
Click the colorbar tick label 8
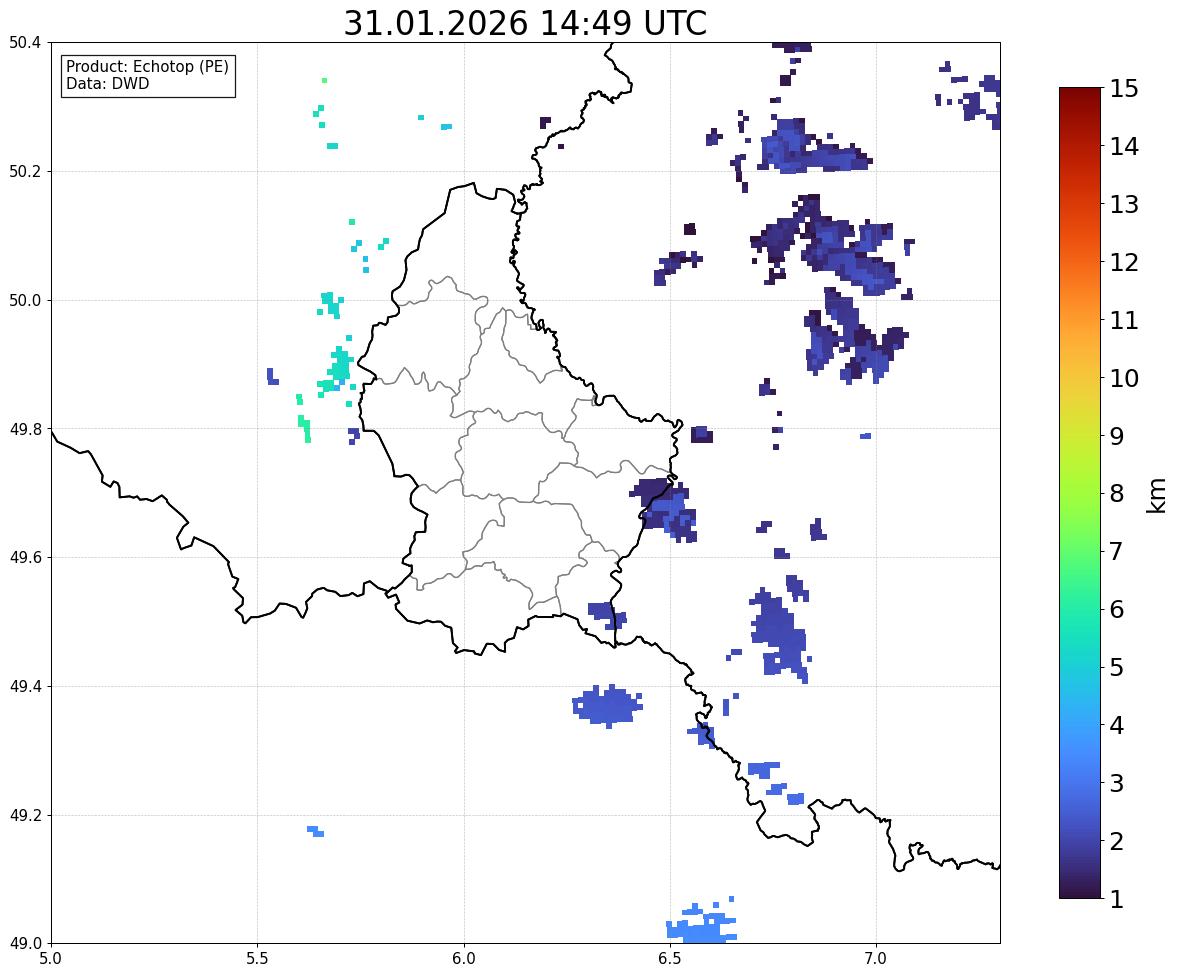point(1117,494)
